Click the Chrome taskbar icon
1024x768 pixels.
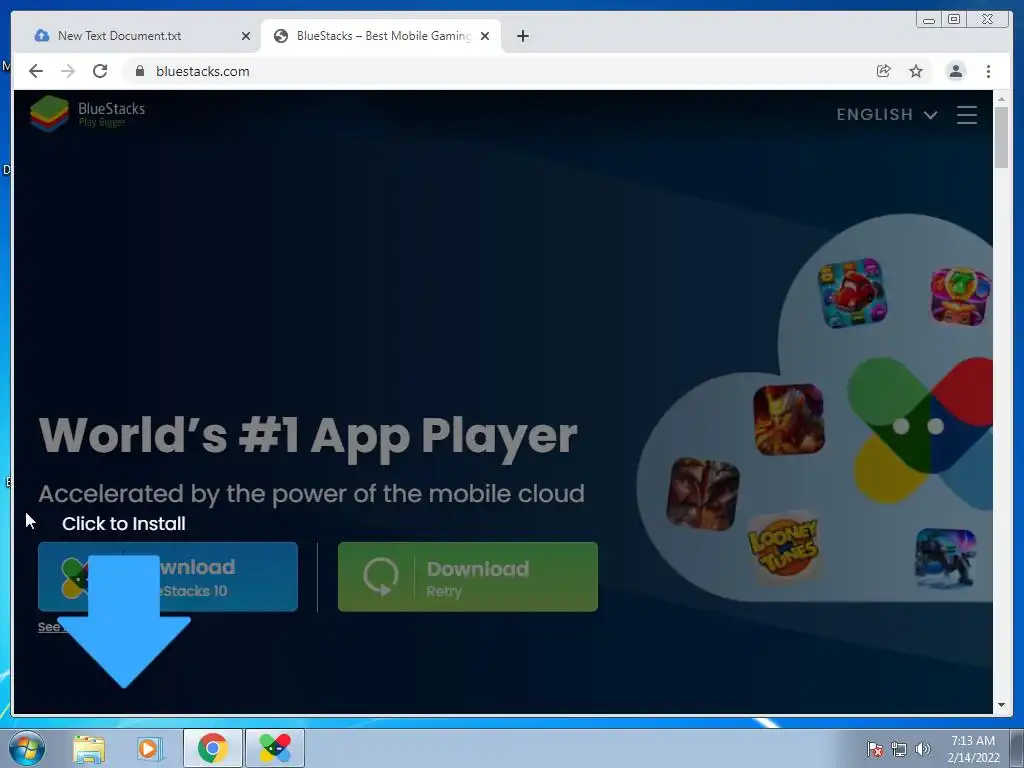coord(212,748)
